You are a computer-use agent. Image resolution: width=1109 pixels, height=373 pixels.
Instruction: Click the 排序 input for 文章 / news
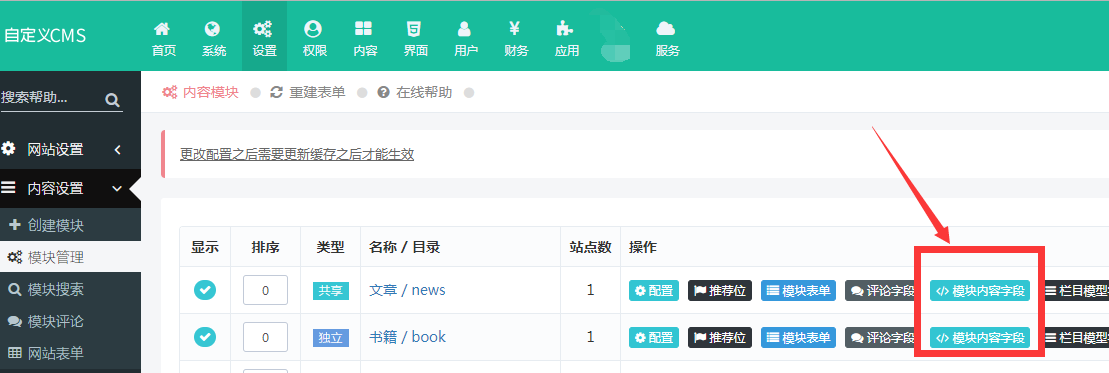pyautogui.click(x=265, y=290)
